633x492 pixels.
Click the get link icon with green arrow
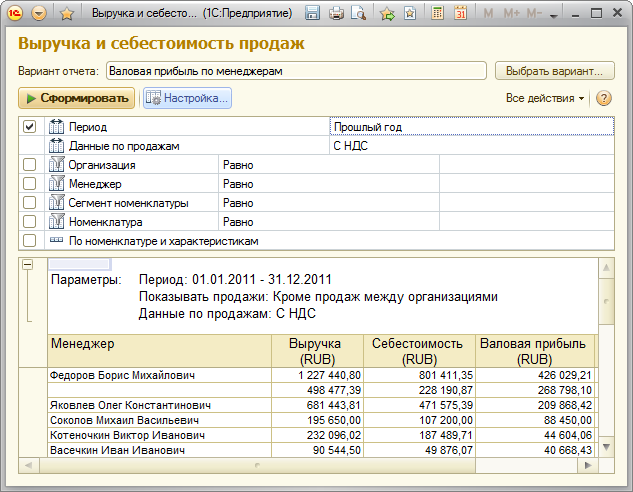(x=388, y=14)
